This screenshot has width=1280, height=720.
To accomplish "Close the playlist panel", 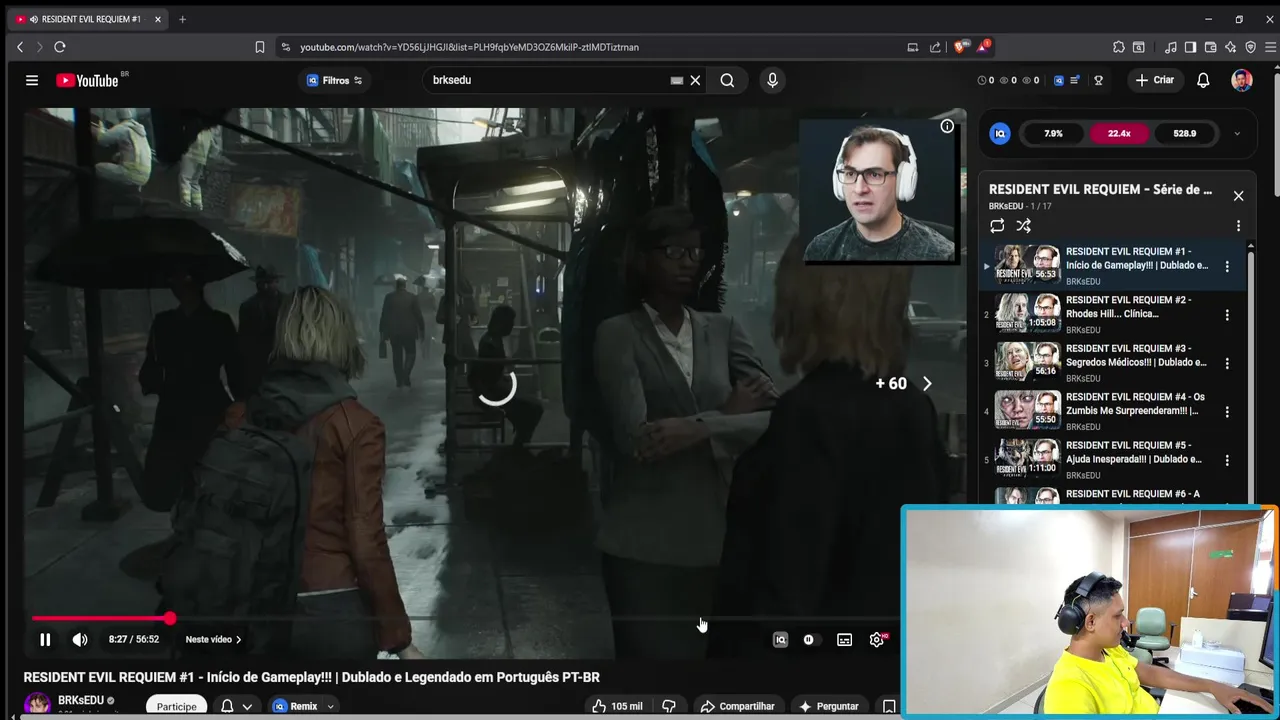I will tap(1238, 196).
